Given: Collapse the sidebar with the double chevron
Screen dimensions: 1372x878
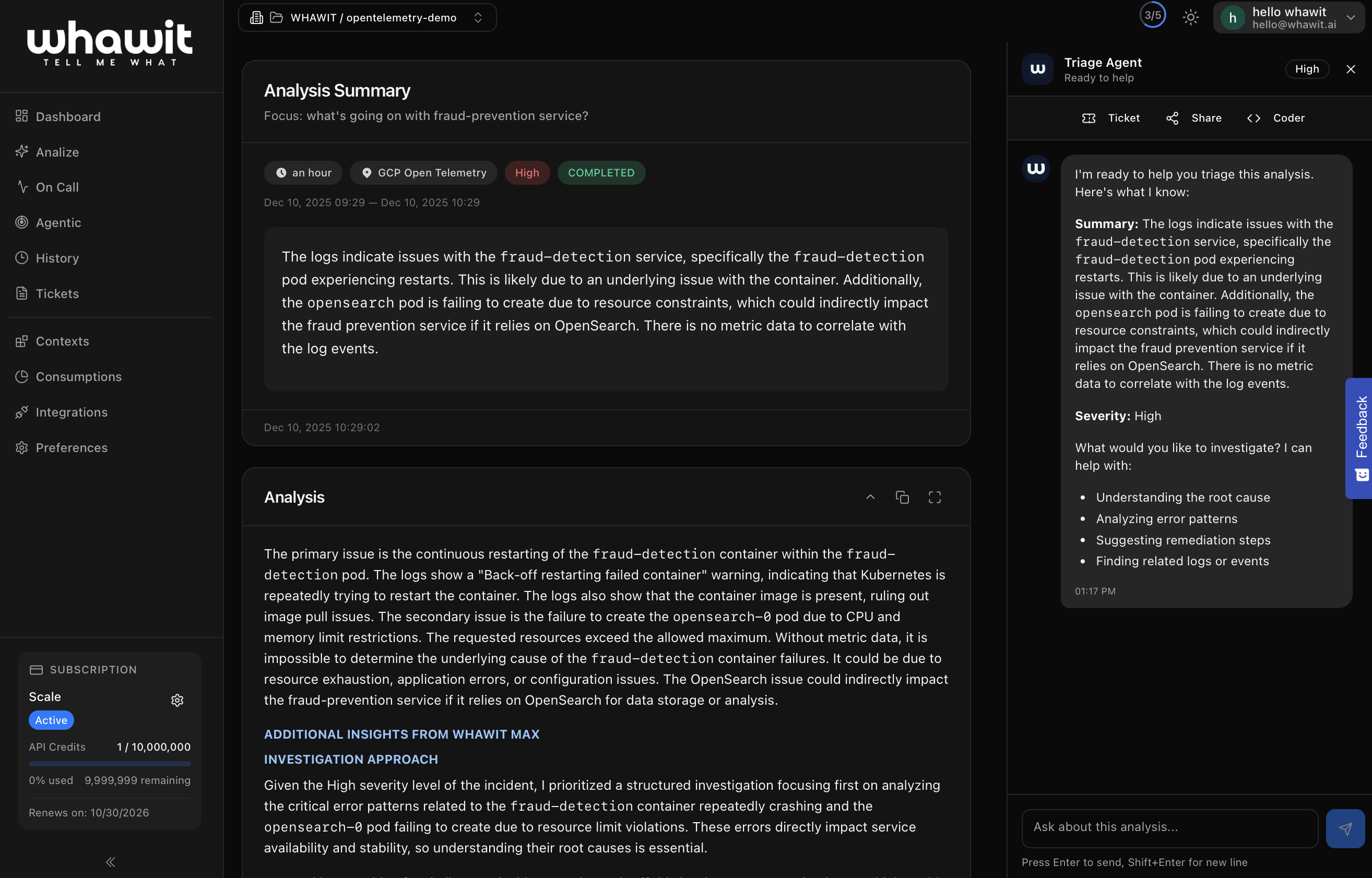Looking at the screenshot, I should point(110,862).
